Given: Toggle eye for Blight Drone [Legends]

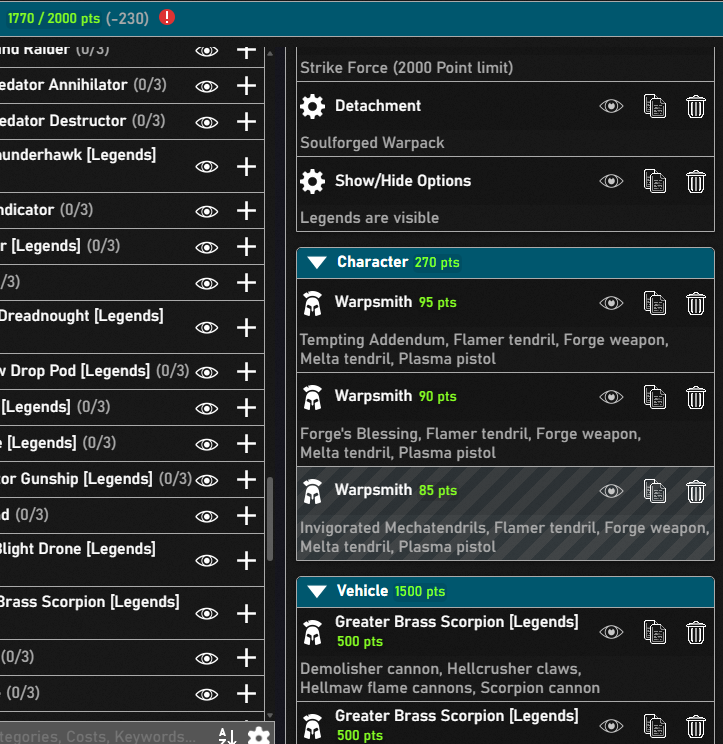Looking at the screenshot, I should (x=207, y=560).
